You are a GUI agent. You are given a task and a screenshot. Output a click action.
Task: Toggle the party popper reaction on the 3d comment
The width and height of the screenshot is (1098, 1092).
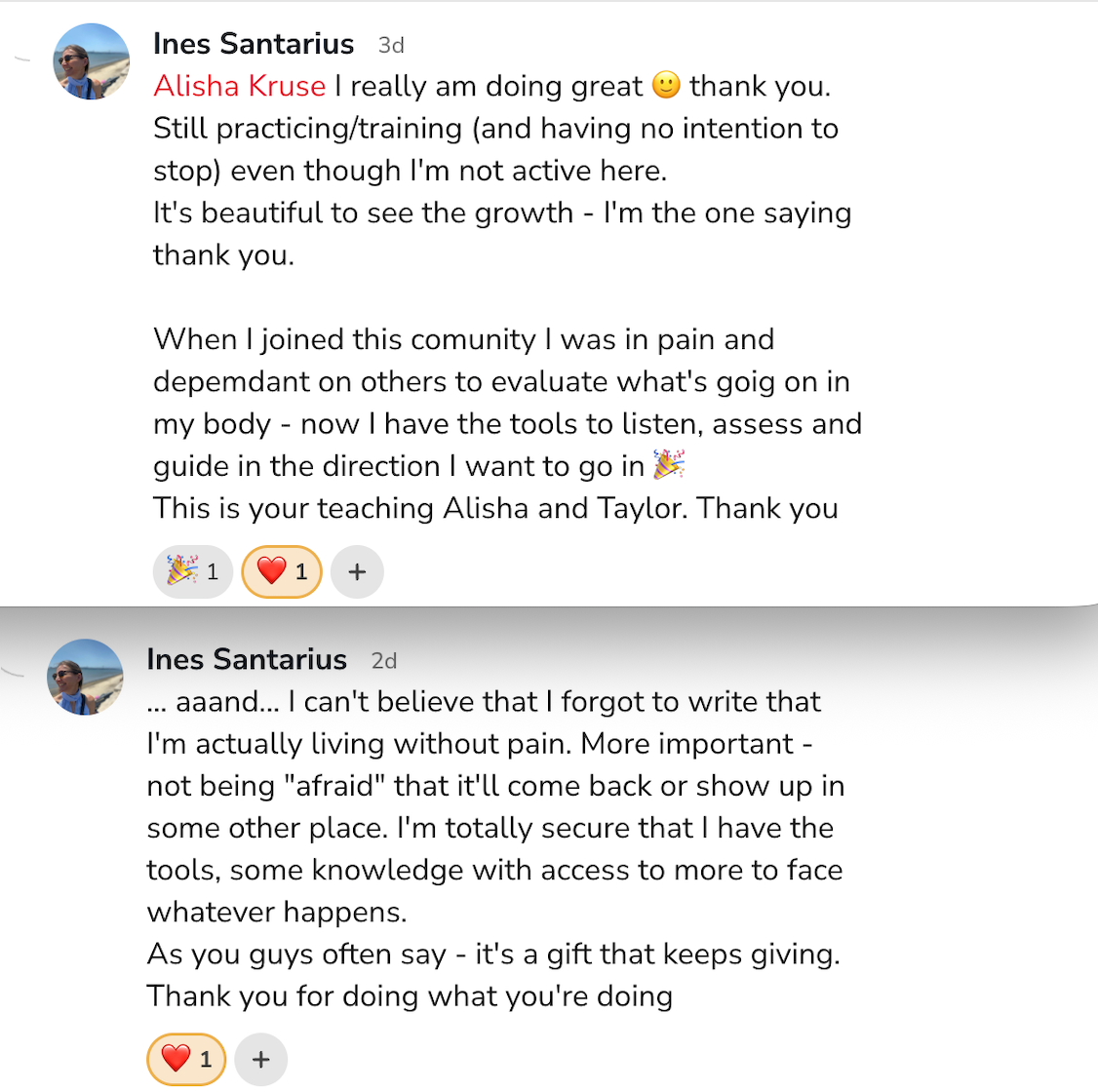pyautogui.click(x=192, y=571)
